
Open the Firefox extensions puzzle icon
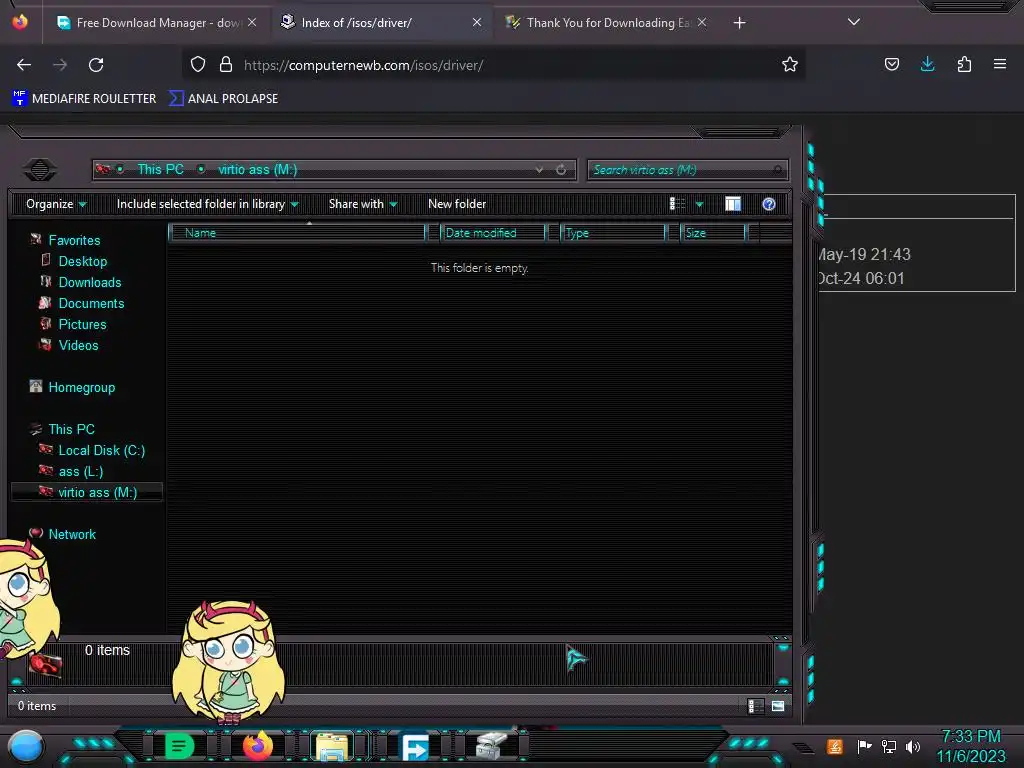tap(964, 64)
